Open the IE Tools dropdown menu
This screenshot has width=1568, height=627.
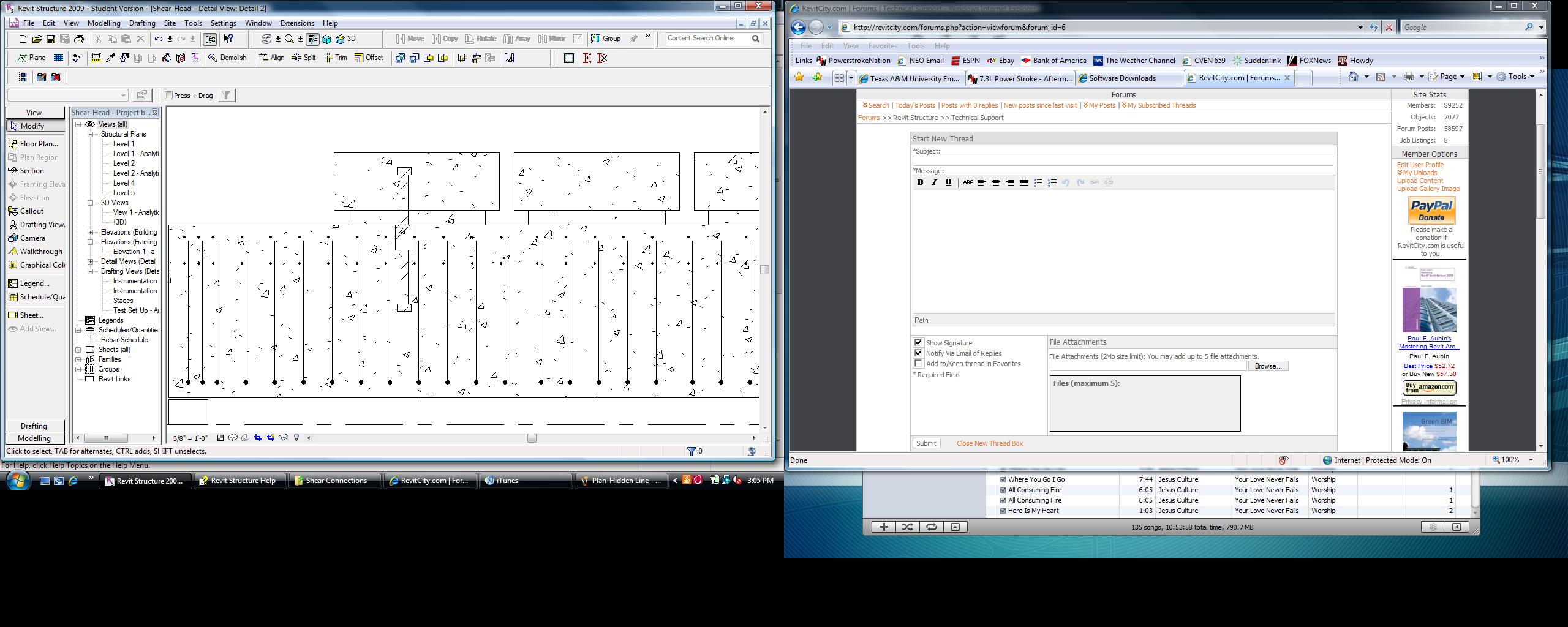[x=1515, y=77]
